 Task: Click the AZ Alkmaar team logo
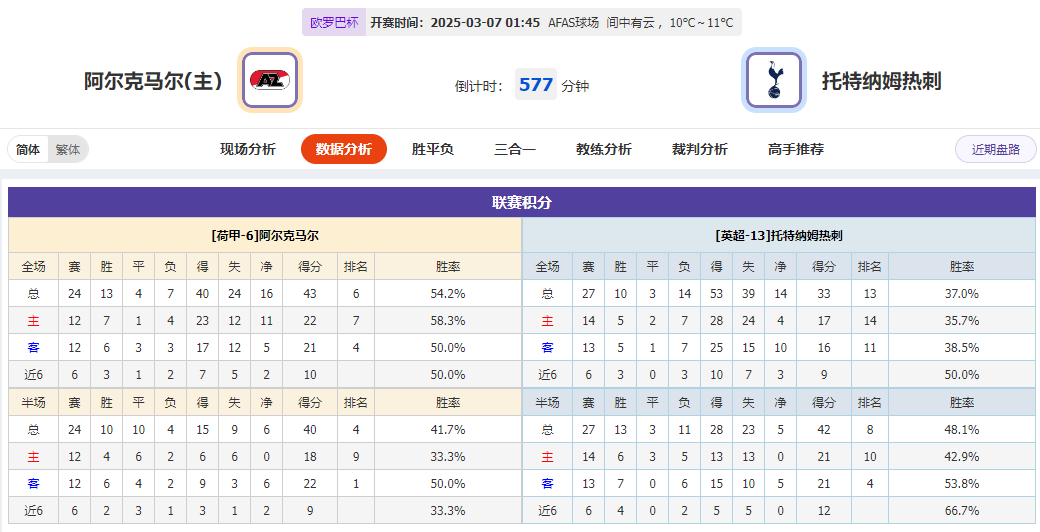coord(270,80)
